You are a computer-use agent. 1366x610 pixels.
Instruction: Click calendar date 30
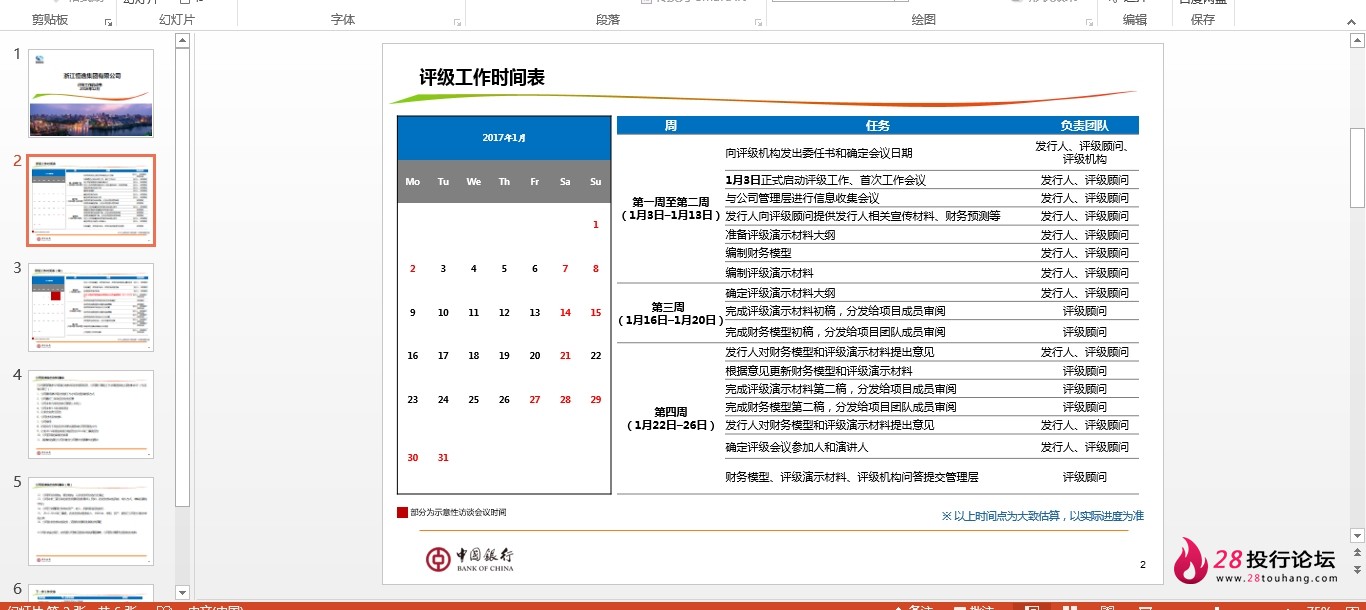(413, 458)
